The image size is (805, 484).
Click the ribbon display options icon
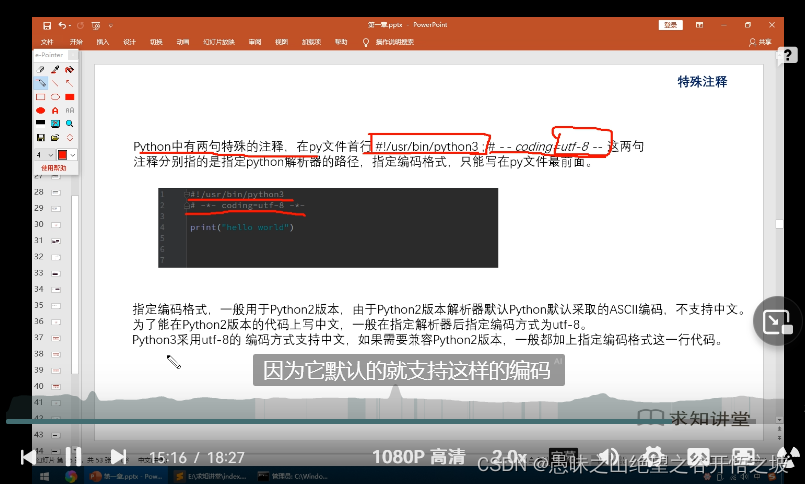[699, 25]
